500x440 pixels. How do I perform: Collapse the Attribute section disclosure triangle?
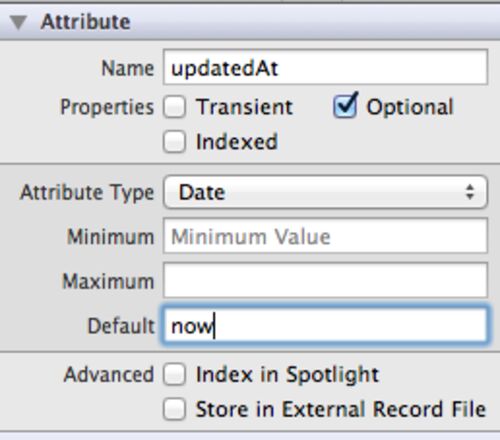(18, 23)
